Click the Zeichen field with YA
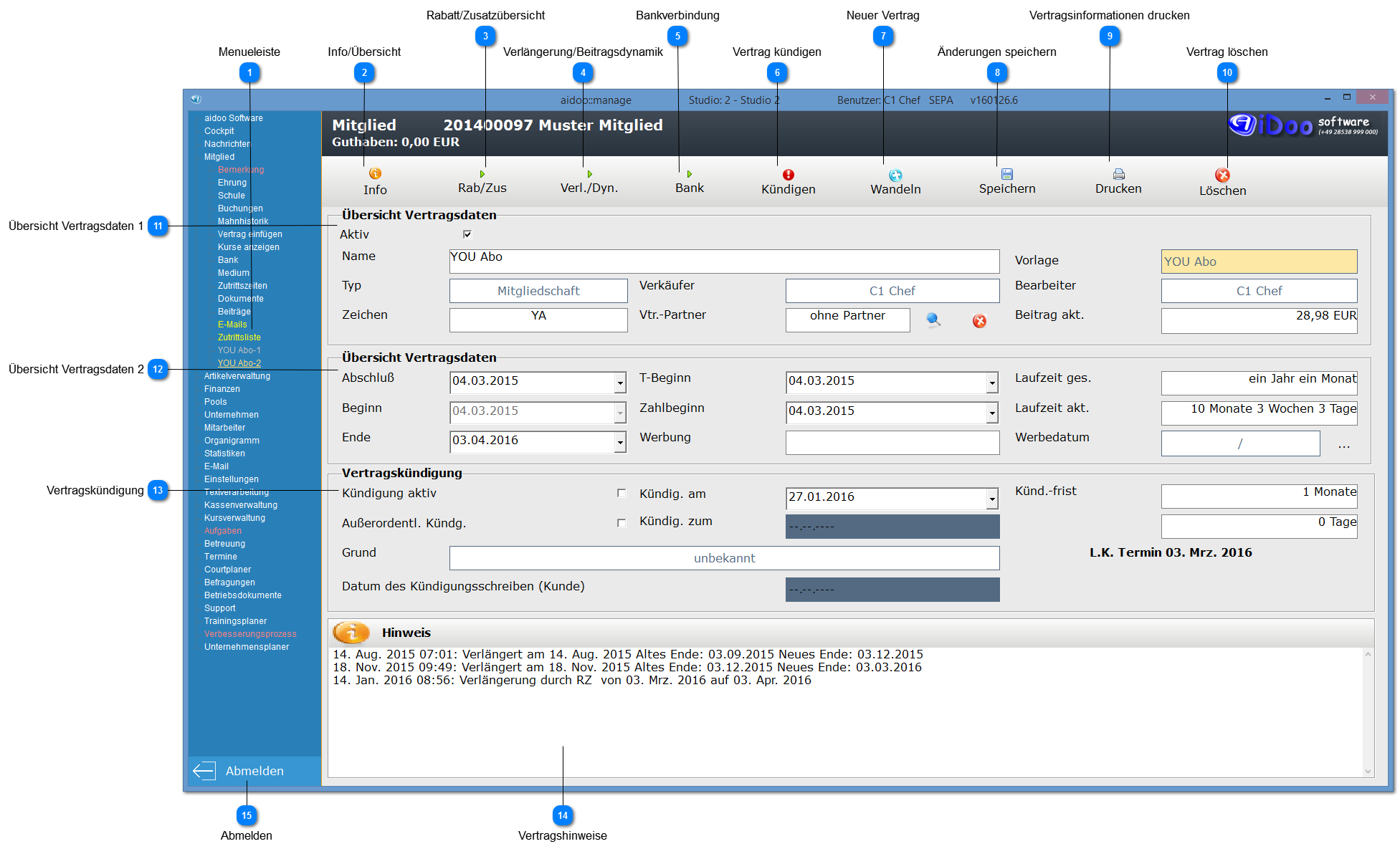 (x=538, y=320)
